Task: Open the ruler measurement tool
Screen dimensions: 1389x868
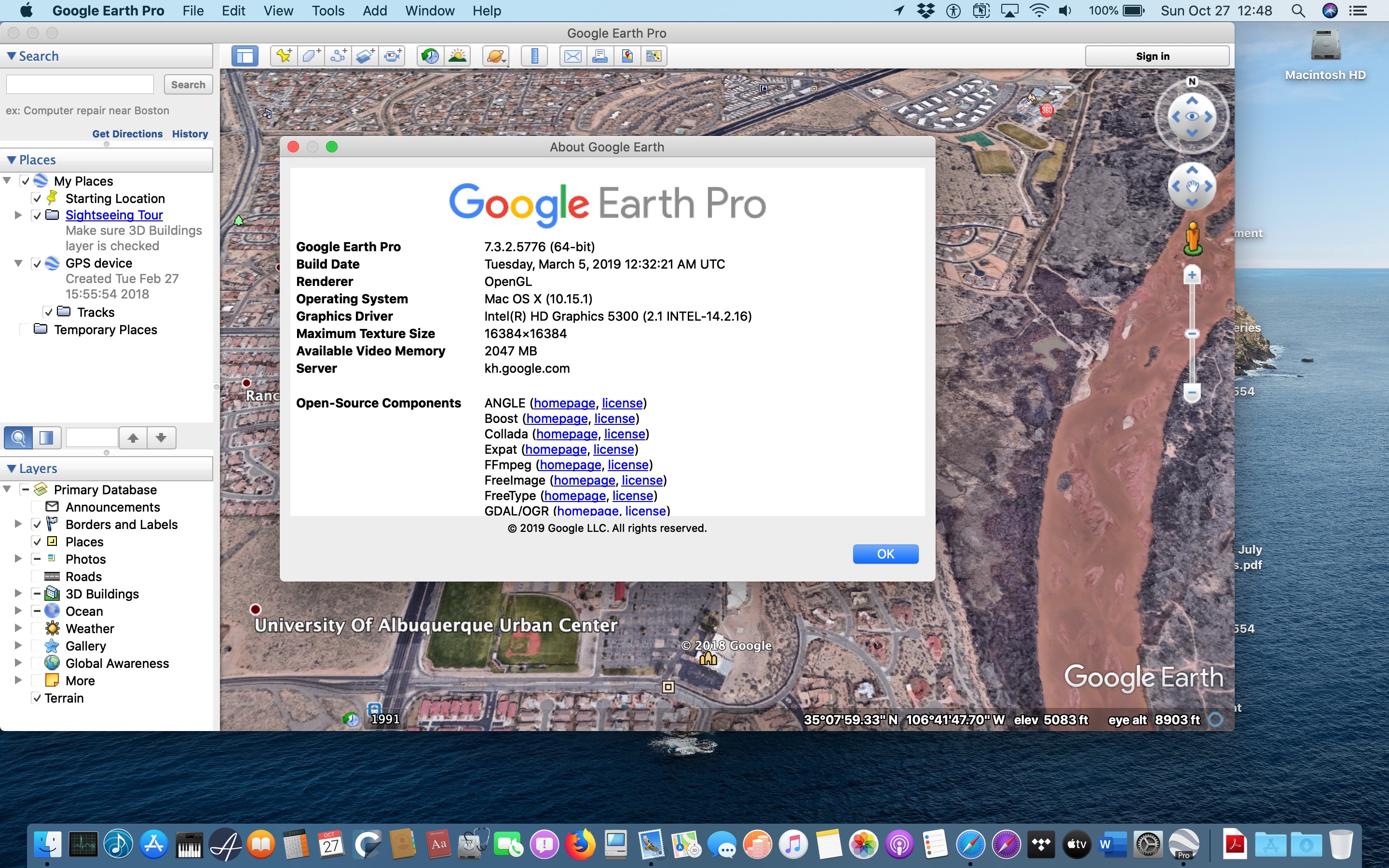Action: point(534,56)
